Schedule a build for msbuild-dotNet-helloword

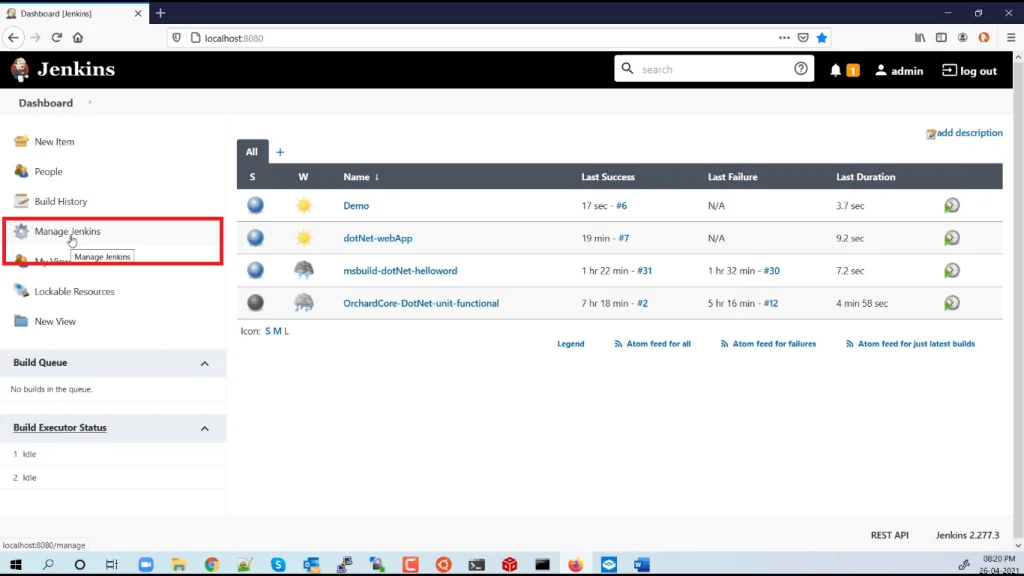point(952,270)
